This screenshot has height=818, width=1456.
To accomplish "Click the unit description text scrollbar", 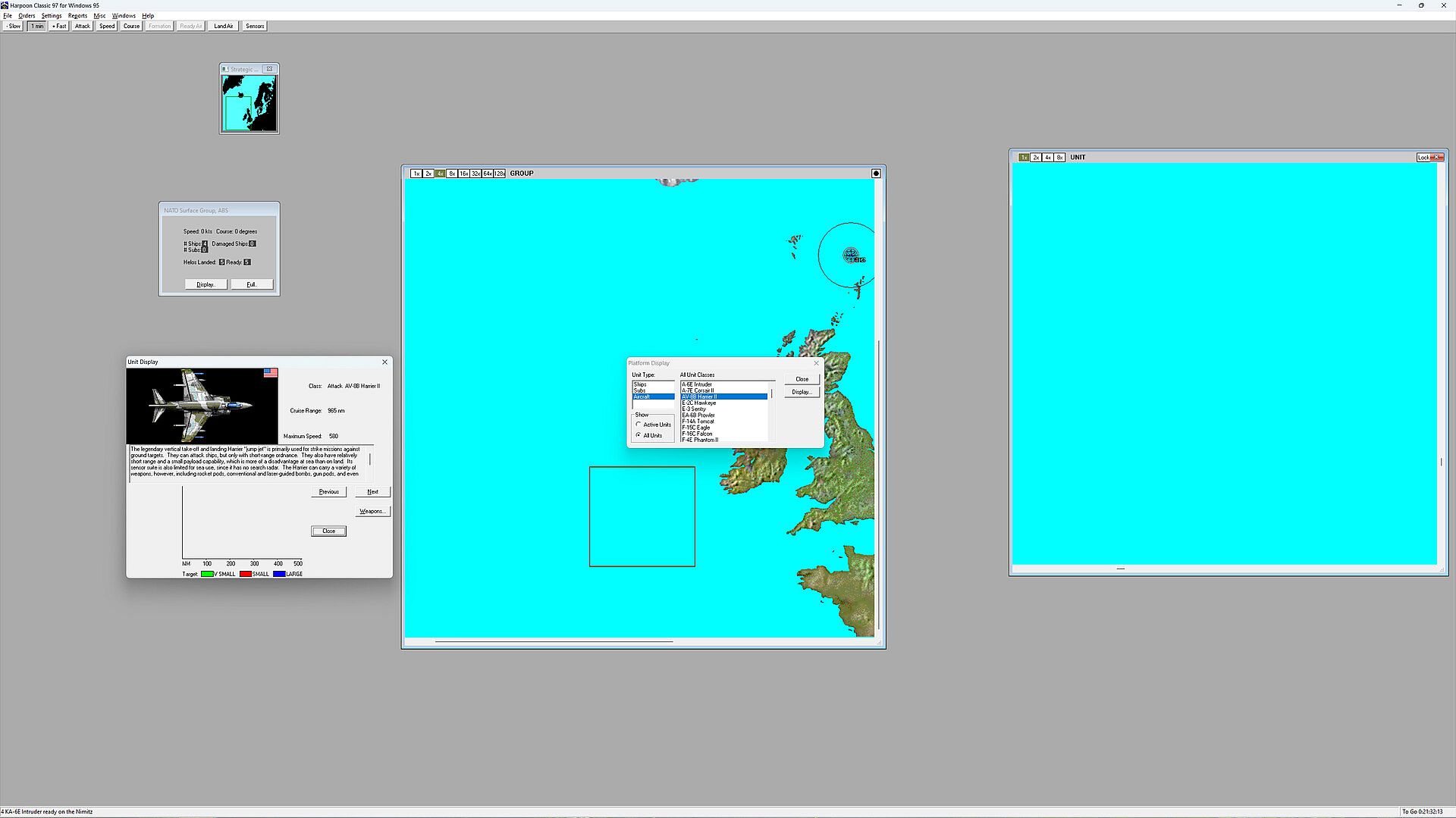I will pos(370,463).
